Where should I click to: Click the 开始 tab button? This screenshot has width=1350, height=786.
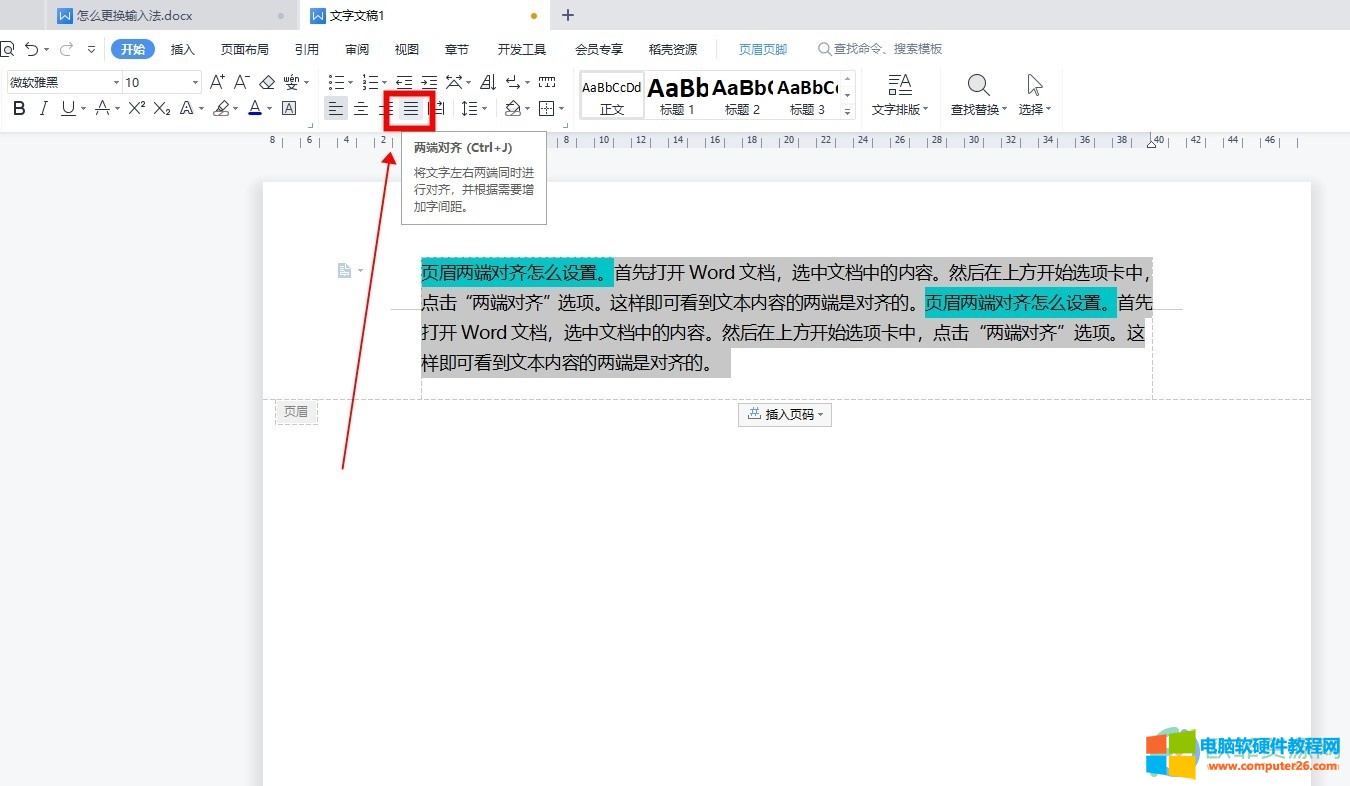click(x=133, y=49)
